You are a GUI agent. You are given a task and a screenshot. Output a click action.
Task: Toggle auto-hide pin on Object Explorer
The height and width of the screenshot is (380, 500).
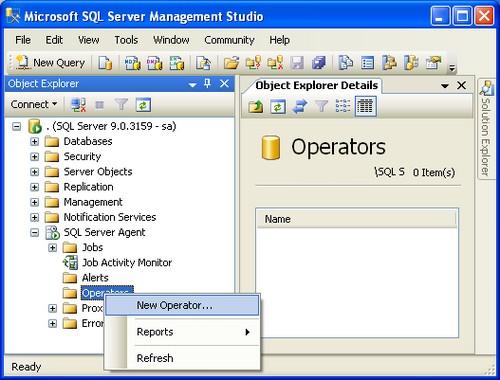click(208, 84)
